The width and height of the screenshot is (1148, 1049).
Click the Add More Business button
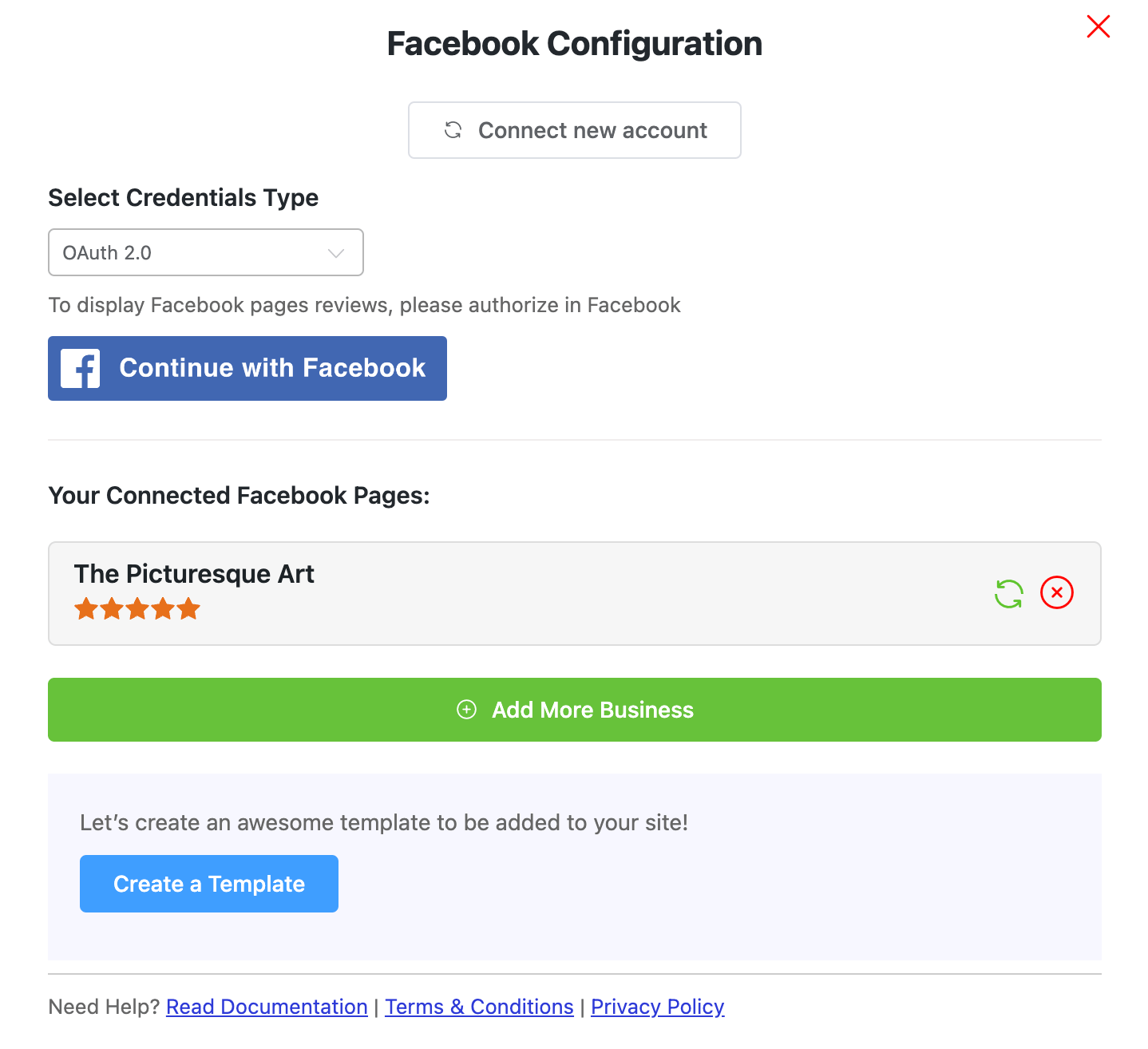click(x=575, y=710)
